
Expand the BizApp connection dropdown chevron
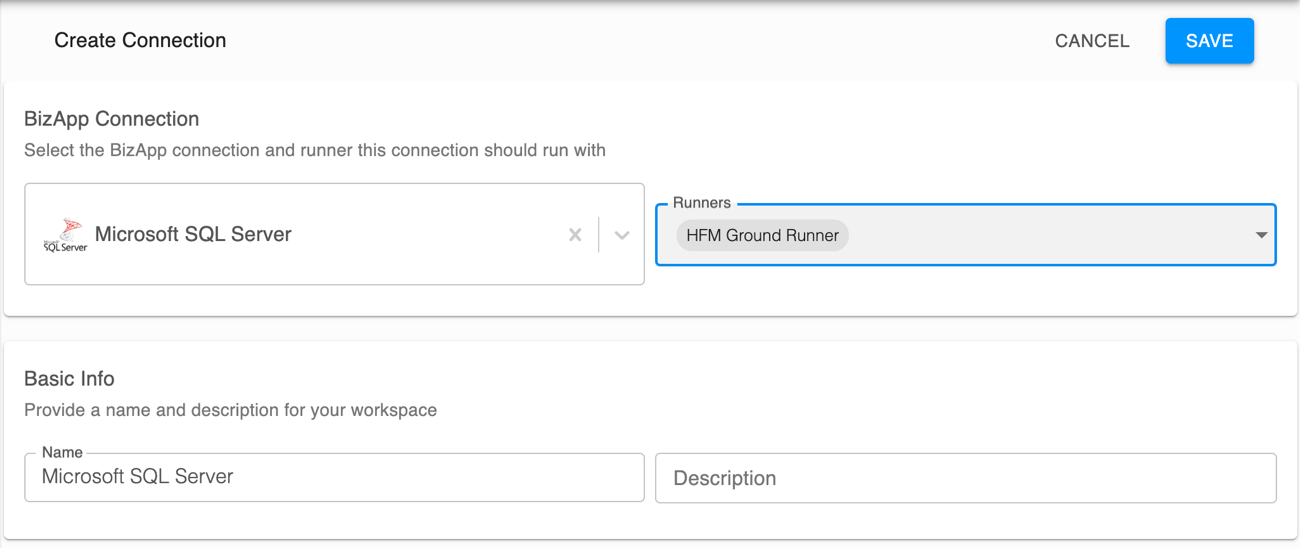pos(622,235)
